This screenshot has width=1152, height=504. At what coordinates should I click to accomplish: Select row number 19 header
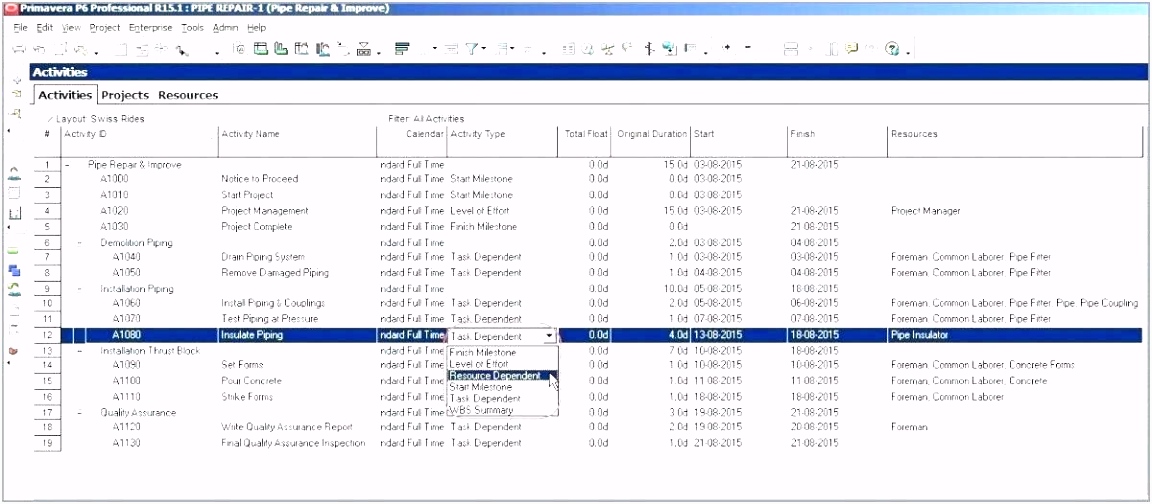click(47, 443)
